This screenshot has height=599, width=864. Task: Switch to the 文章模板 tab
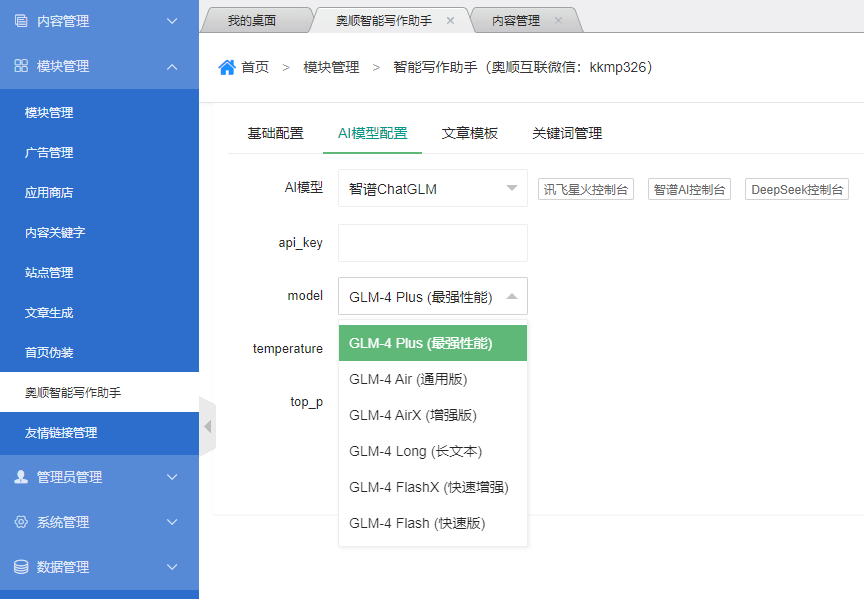[x=469, y=133]
